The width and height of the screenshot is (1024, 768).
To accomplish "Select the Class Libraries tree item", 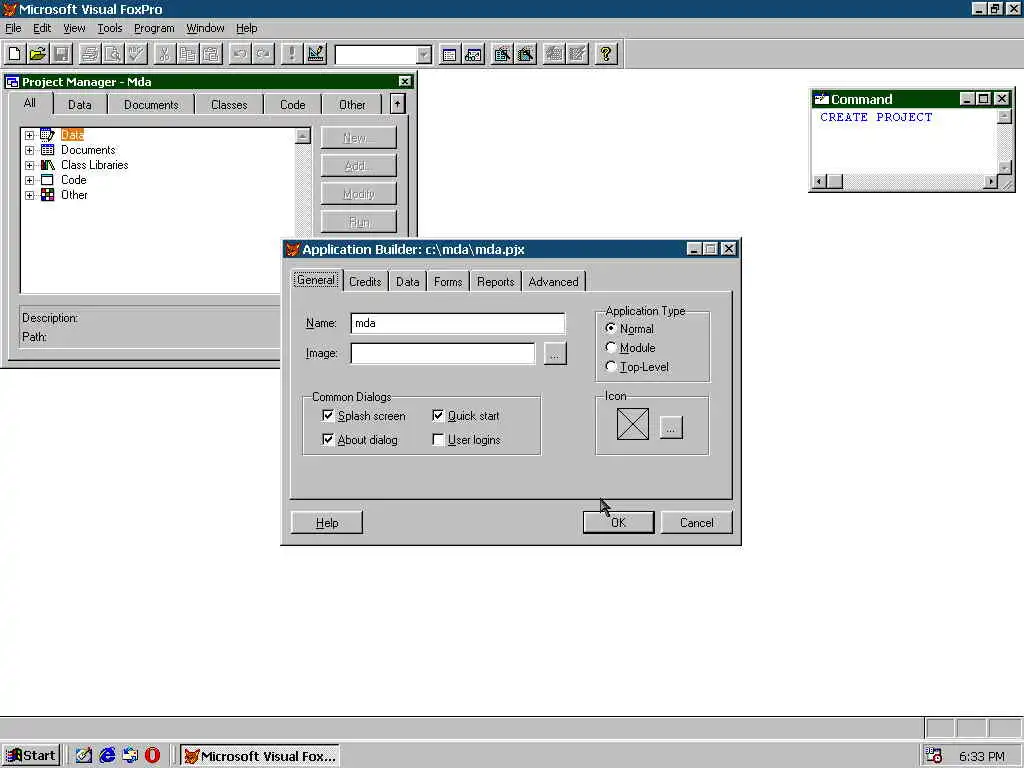I will [95, 165].
